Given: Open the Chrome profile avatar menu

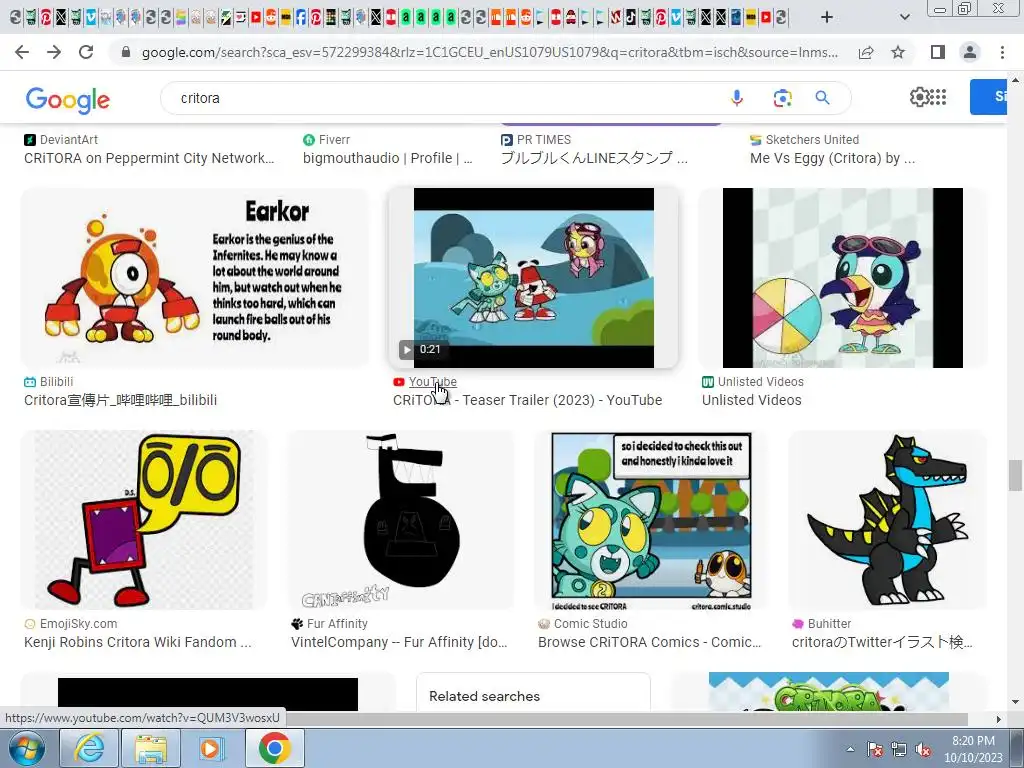Looking at the screenshot, I should 970,52.
